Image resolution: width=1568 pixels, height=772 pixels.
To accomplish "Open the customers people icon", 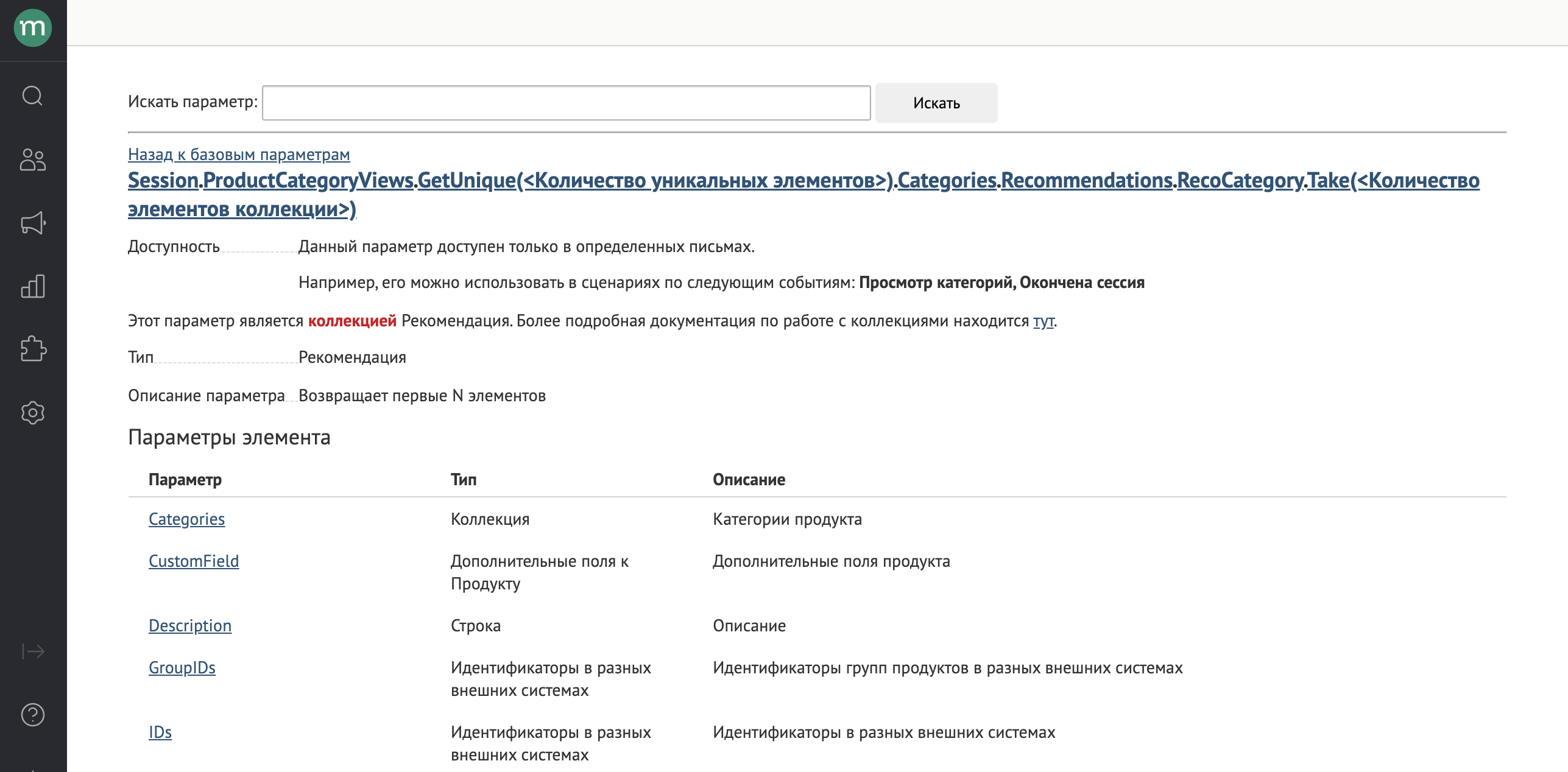I will pyautogui.click(x=33, y=160).
